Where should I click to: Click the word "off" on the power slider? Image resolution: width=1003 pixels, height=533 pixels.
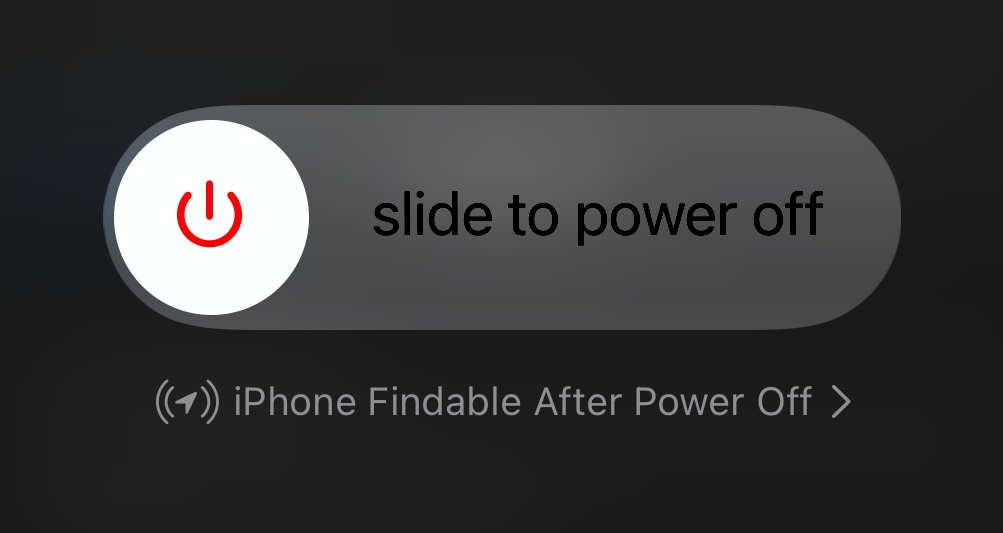[x=787, y=214]
